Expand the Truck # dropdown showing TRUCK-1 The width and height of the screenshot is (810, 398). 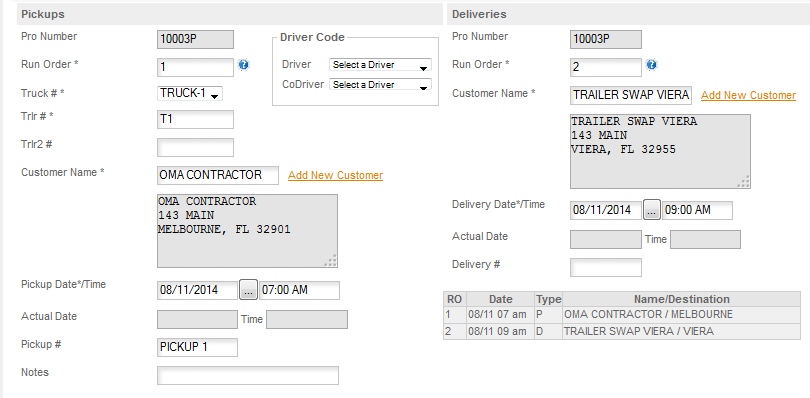190,94
